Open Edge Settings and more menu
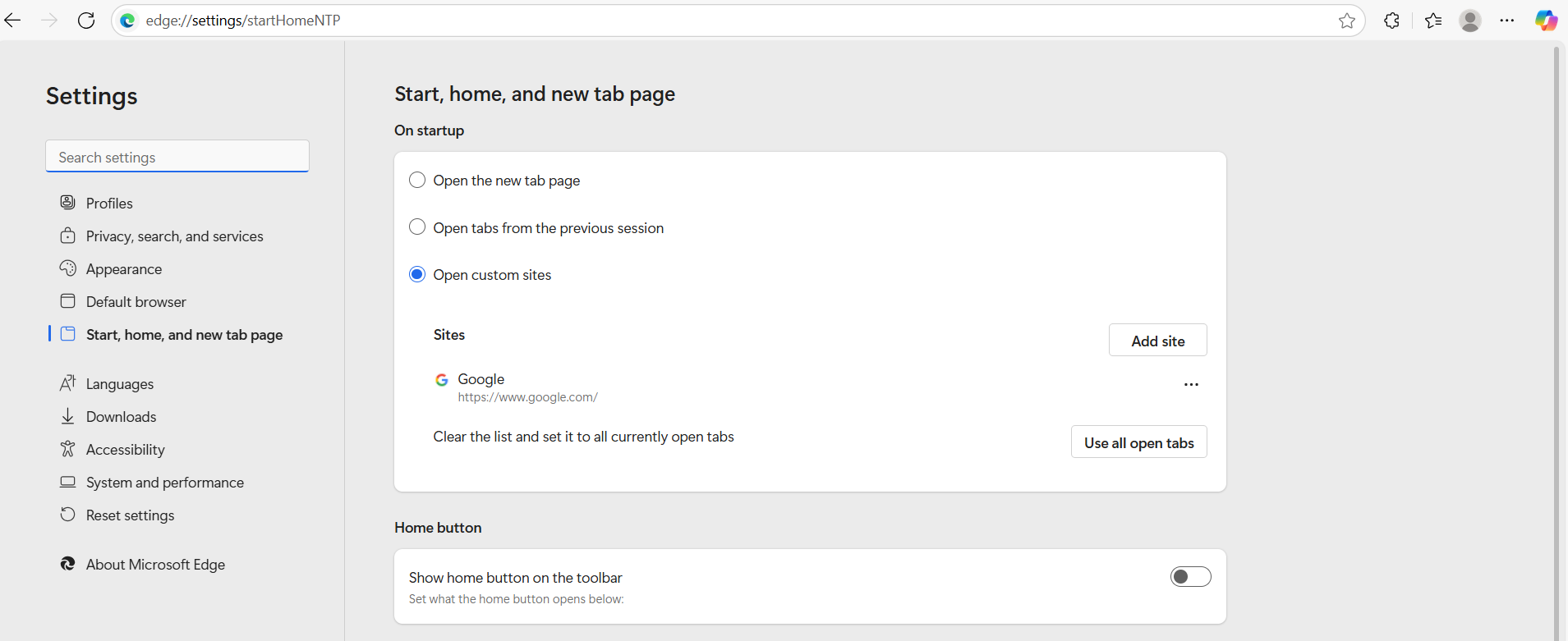 pos(1506,21)
